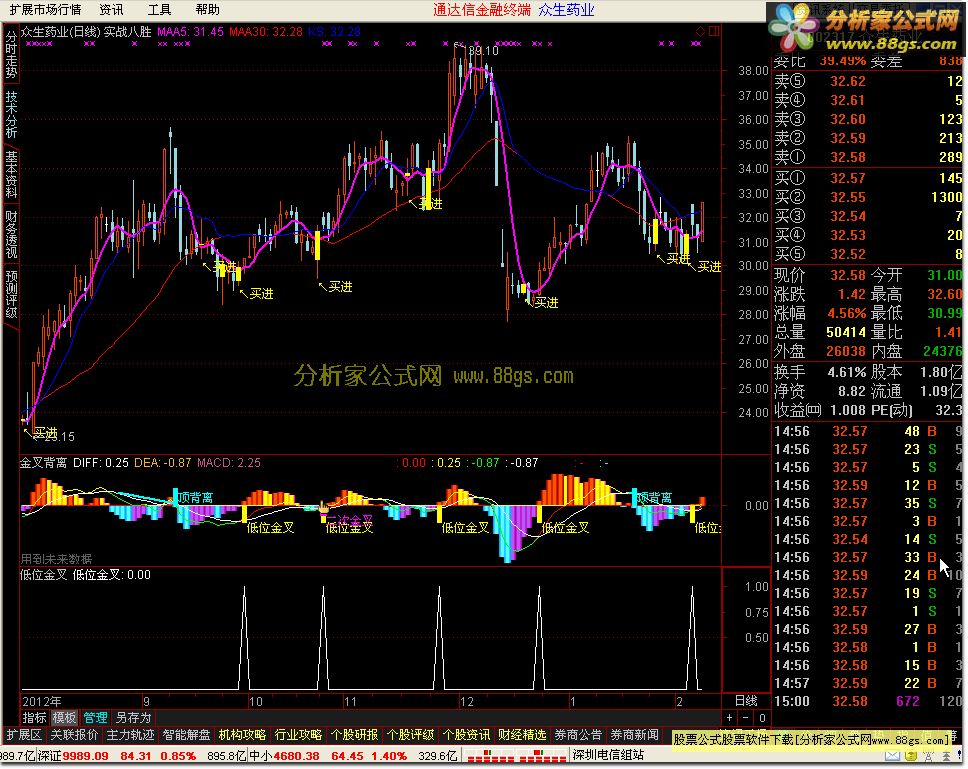Open 个股资讯 link
Image resolution: width=968 pixels, height=769 pixels.
(x=466, y=735)
